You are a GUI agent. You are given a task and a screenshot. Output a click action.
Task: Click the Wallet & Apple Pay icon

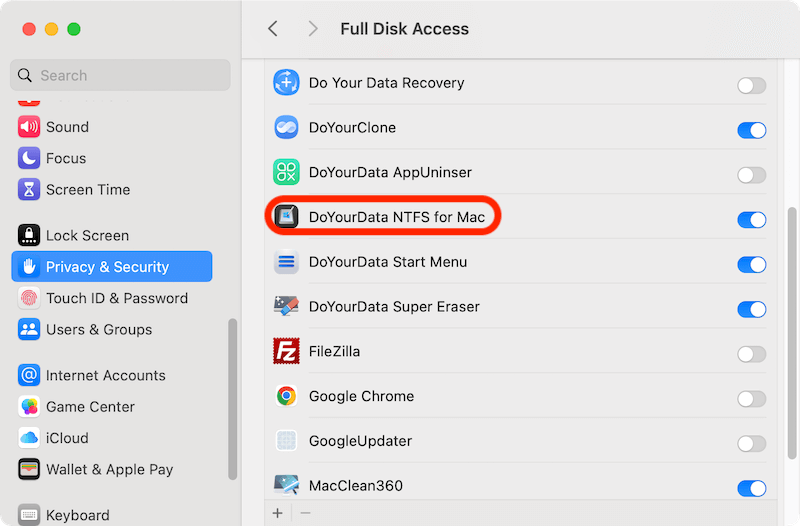[29, 469]
